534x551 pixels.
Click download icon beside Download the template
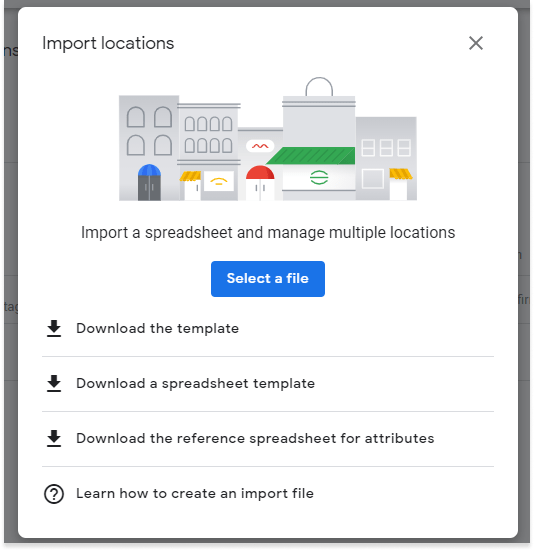[x=54, y=329]
